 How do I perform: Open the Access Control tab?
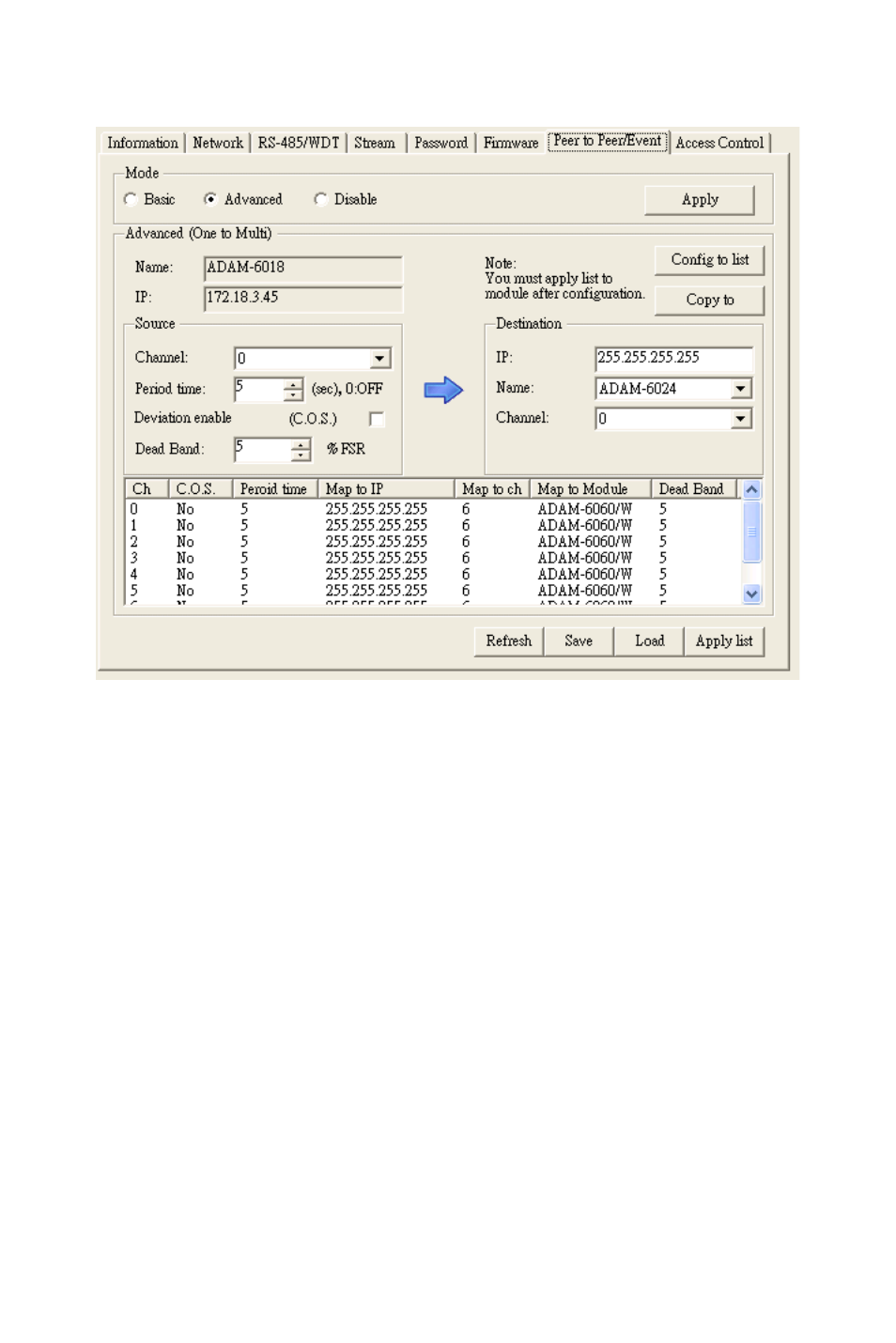tap(720, 143)
